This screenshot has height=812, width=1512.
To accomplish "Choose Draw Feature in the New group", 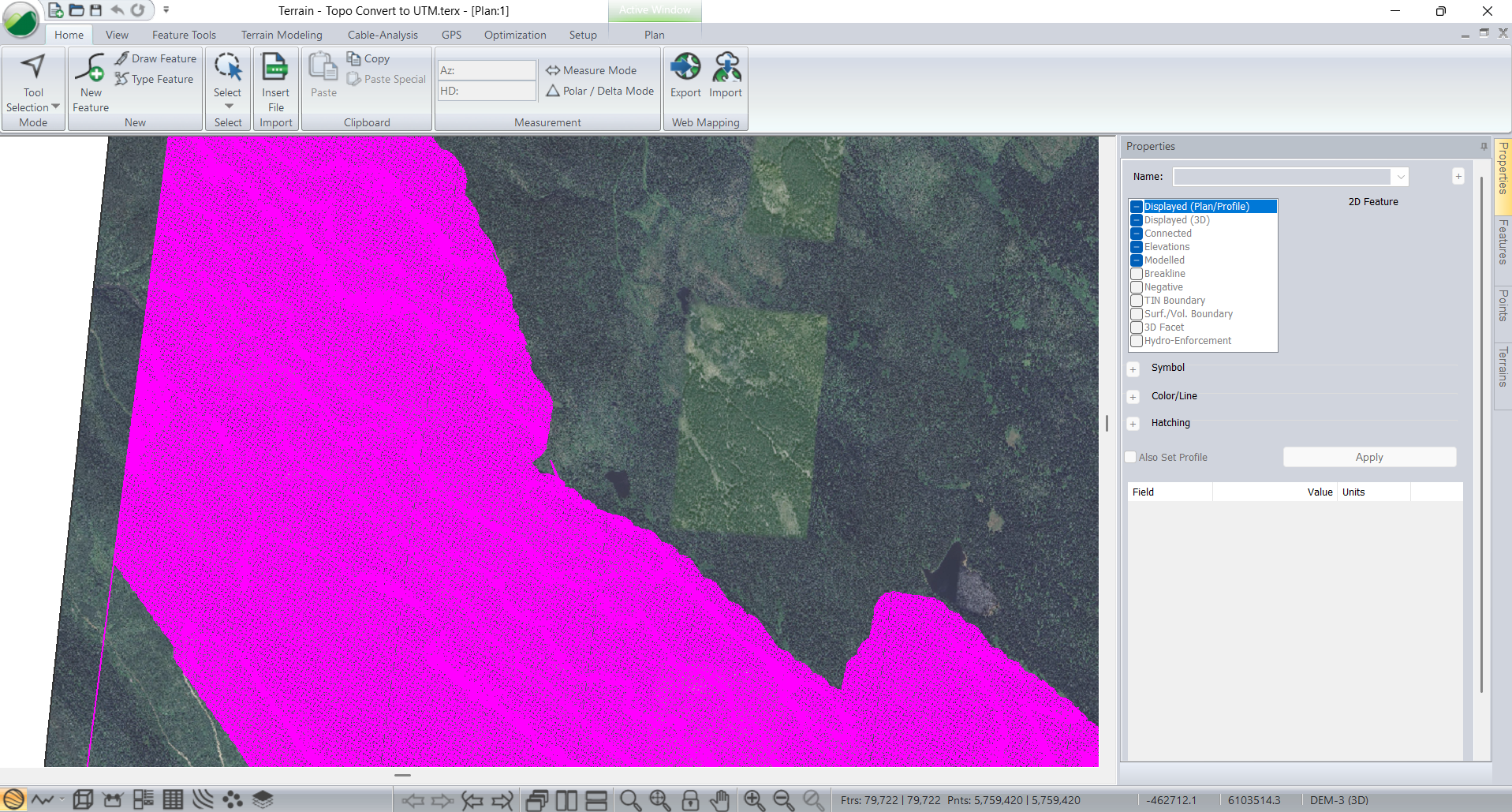I will [x=155, y=58].
